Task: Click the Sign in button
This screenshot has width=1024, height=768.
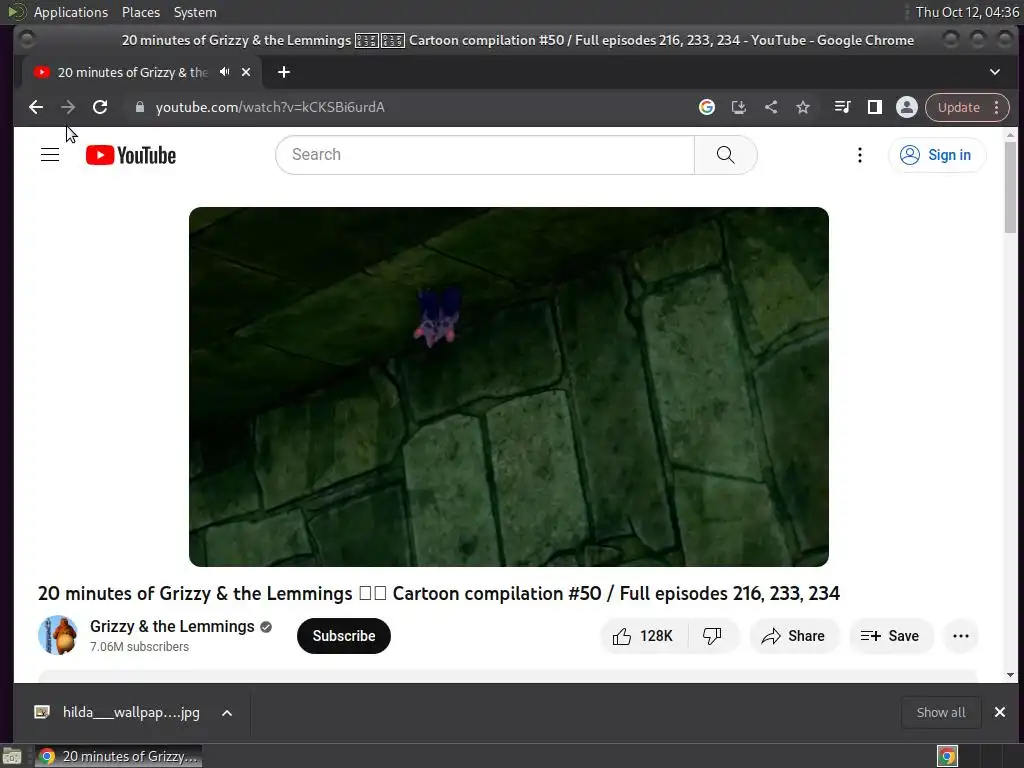Action: click(937, 155)
